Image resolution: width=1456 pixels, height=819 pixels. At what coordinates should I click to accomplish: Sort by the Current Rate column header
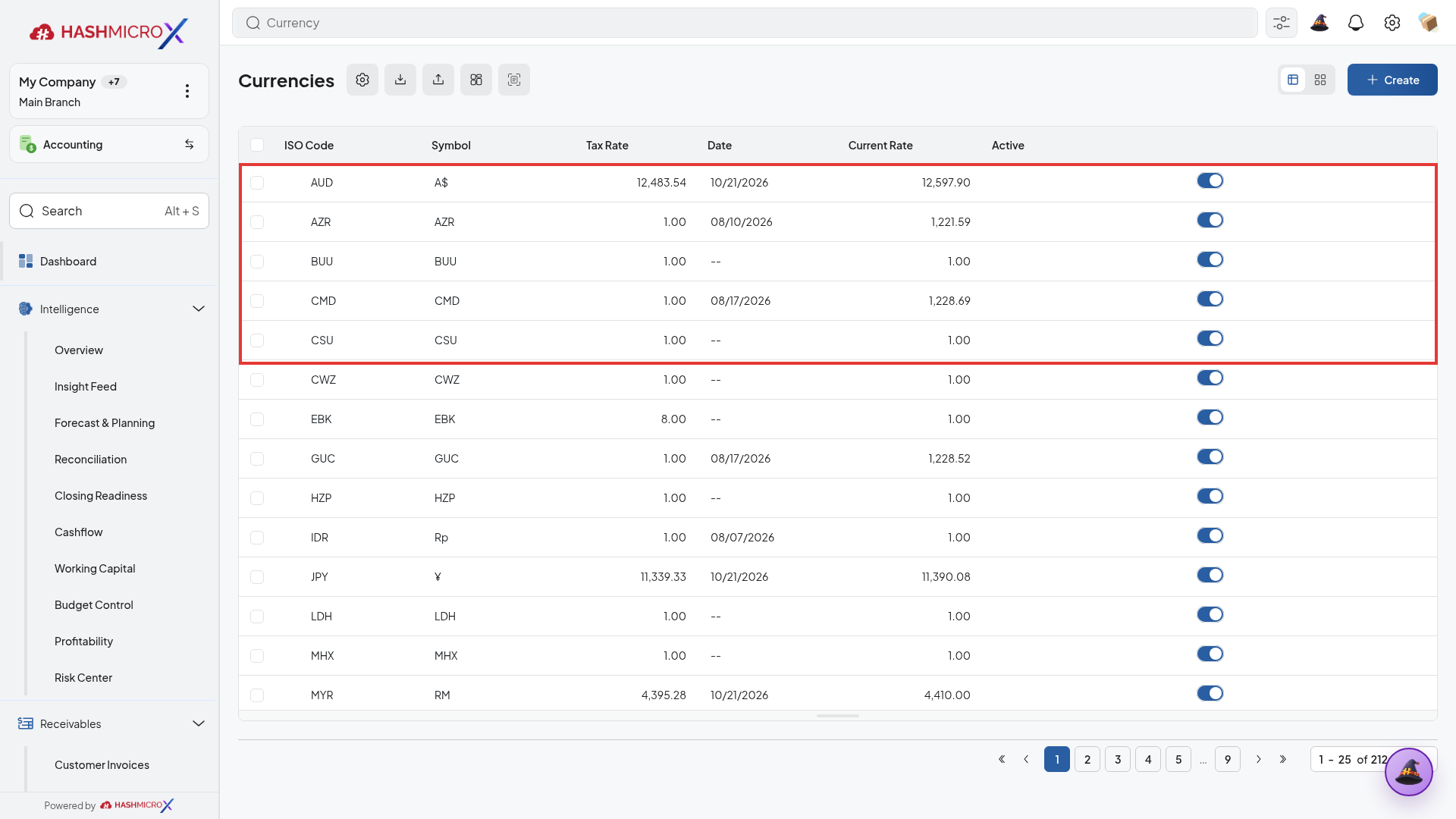880,146
